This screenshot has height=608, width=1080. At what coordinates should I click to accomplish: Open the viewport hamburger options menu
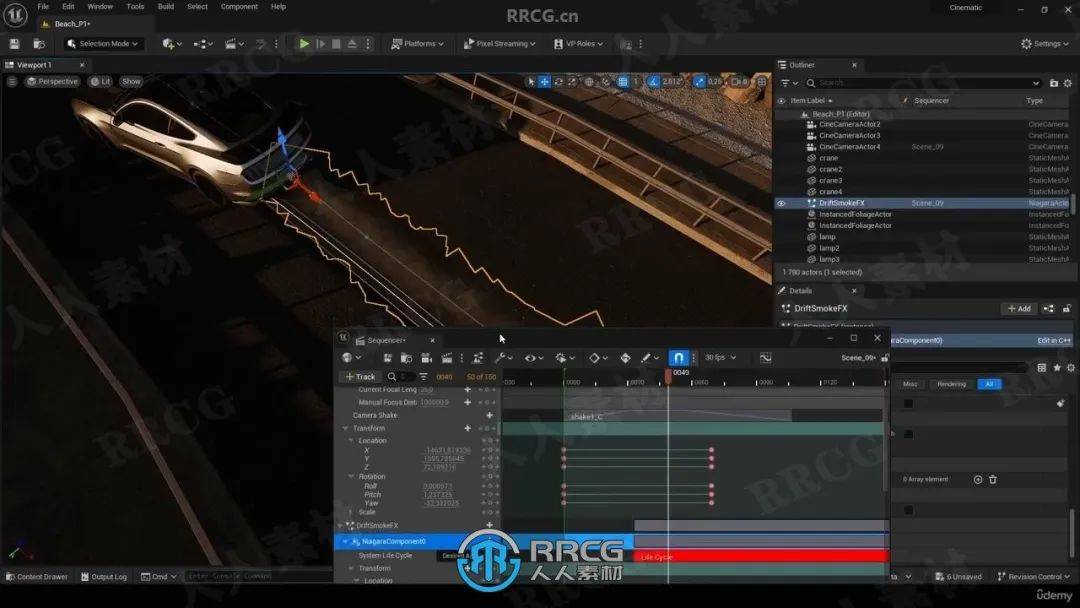point(12,81)
